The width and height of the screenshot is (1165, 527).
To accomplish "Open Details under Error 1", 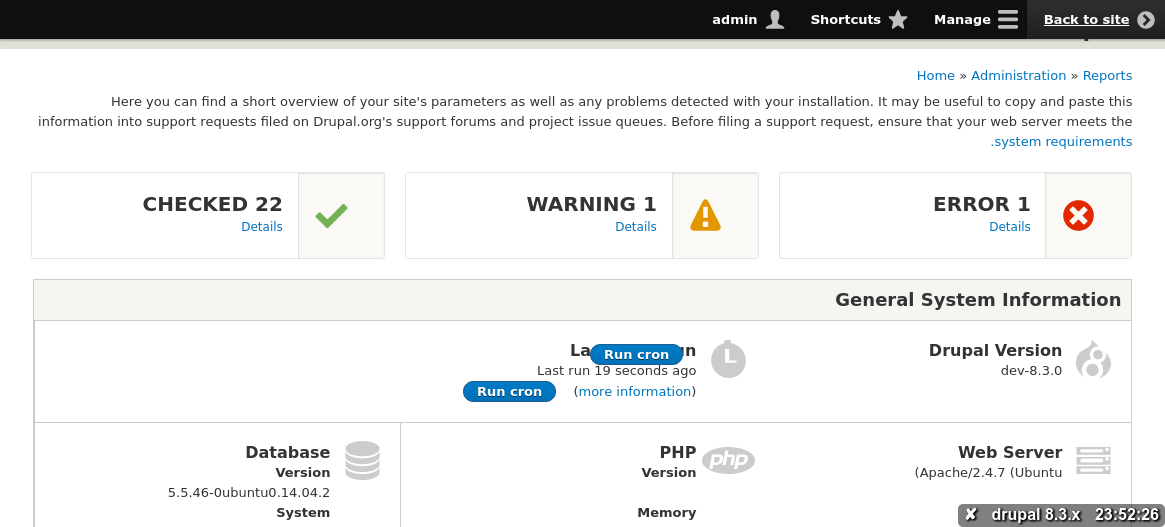I will (1010, 227).
